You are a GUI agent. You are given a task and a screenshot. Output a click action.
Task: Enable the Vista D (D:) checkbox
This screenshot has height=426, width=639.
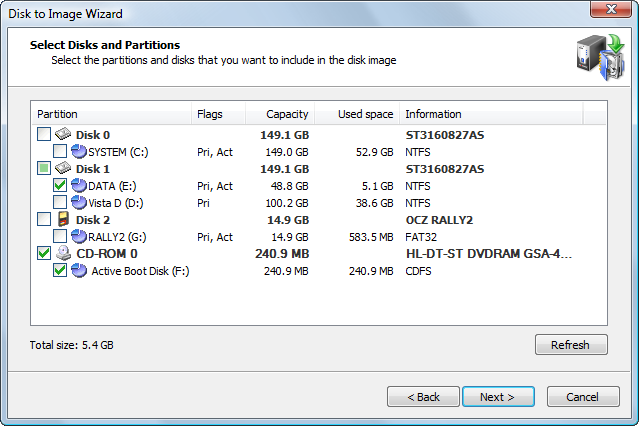click(x=60, y=203)
